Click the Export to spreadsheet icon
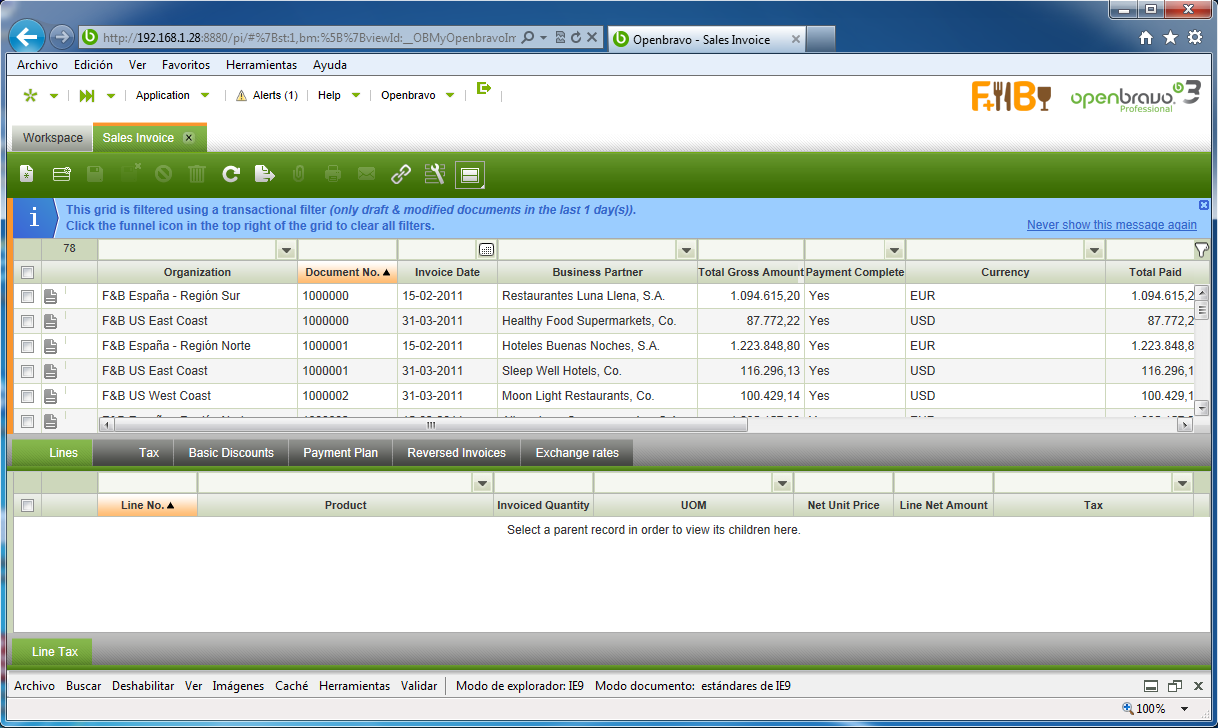The height and width of the screenshot is (728, 1218). 264,175
